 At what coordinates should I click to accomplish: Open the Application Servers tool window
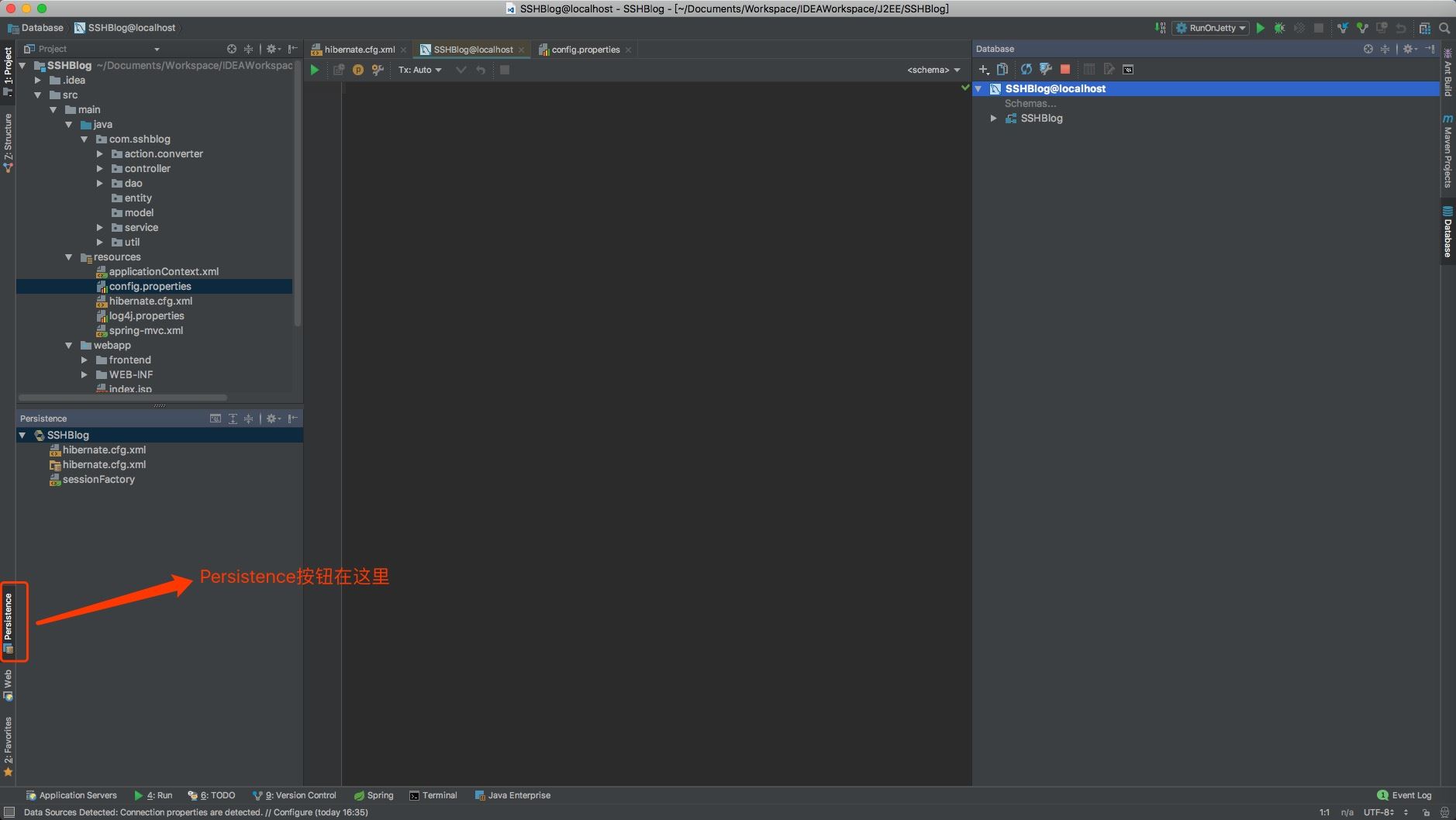pyautogui.click(x=71, y=795)
